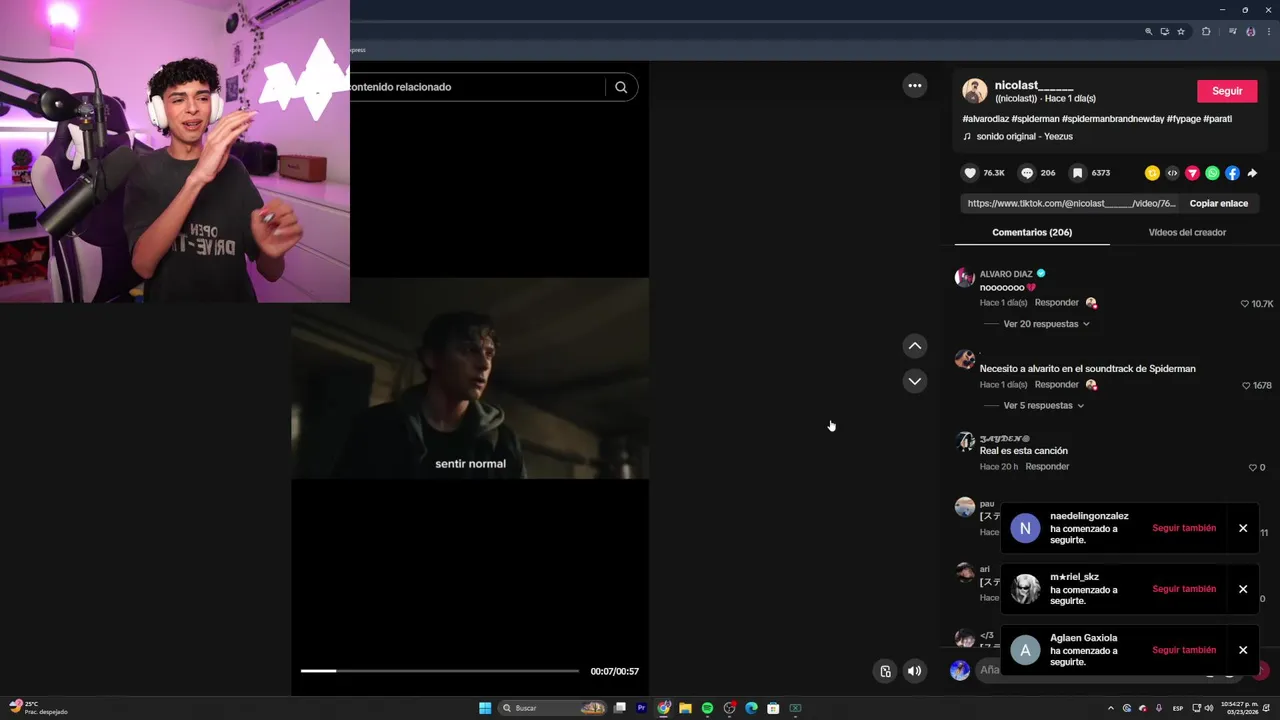The height and width of the screenshot is (720, 1280).
Task: Open embed code icon
Action: pos(1172,173)
